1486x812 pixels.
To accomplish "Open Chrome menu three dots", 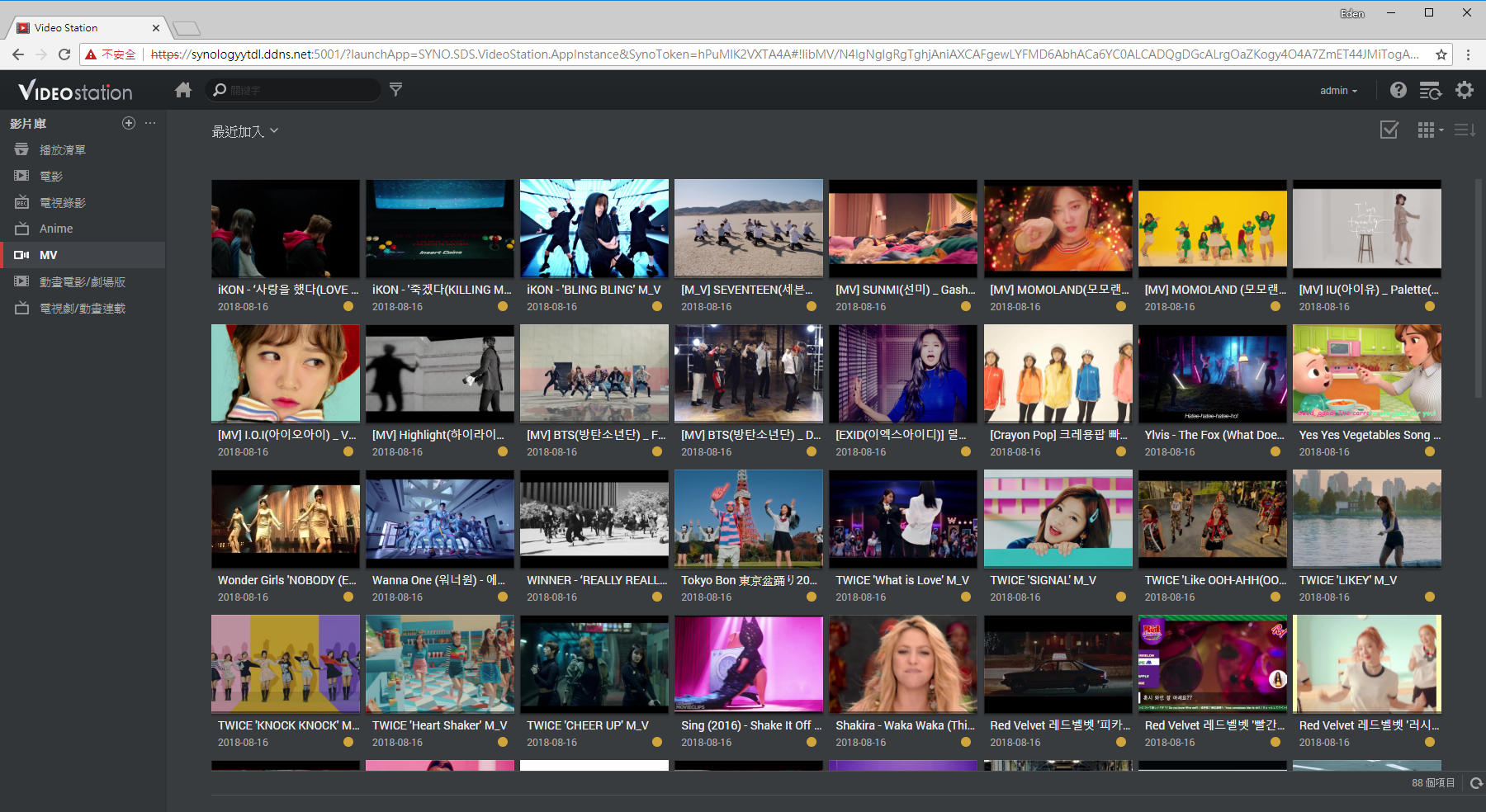I will tap(1468, 54).
